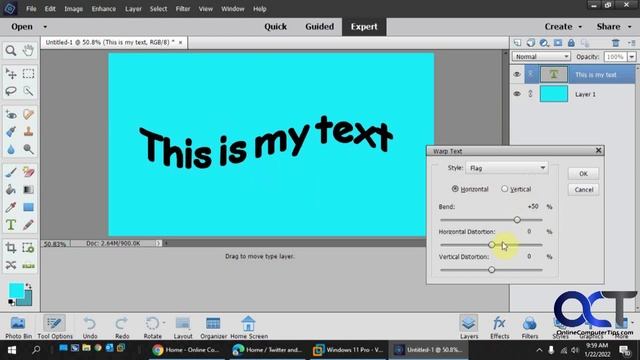Select the Zoom tool

tap(11, 51)
